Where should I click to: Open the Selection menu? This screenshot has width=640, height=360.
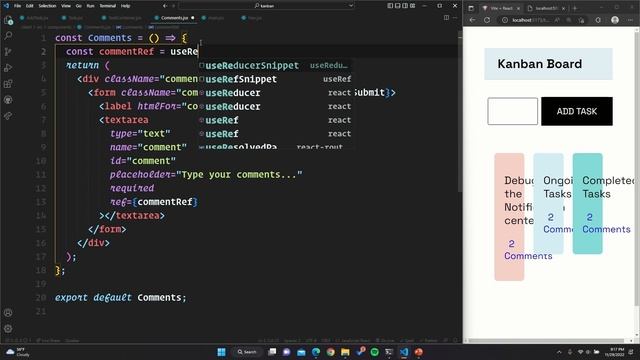click(47, 6)
